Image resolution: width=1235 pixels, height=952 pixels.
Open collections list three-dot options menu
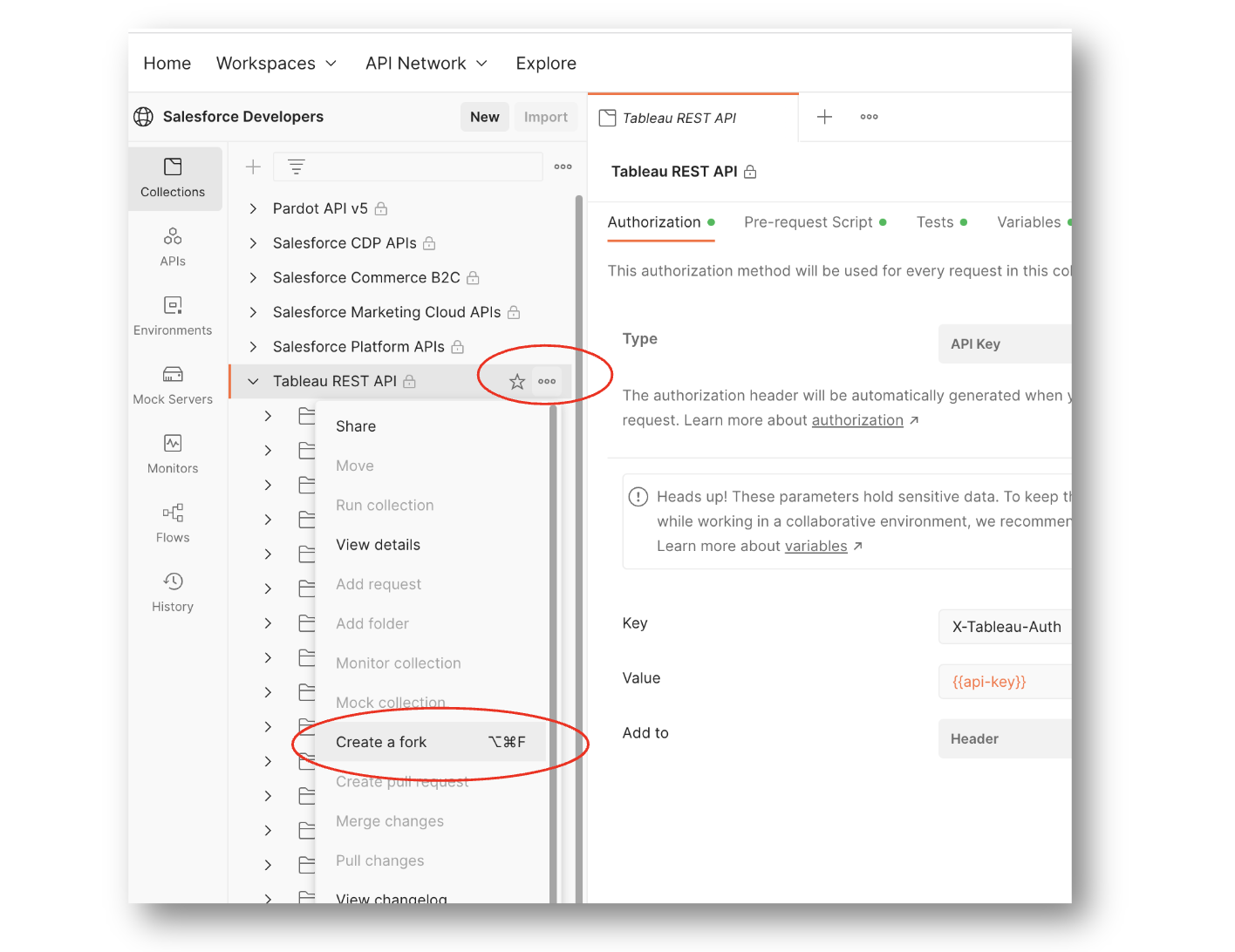563,167
